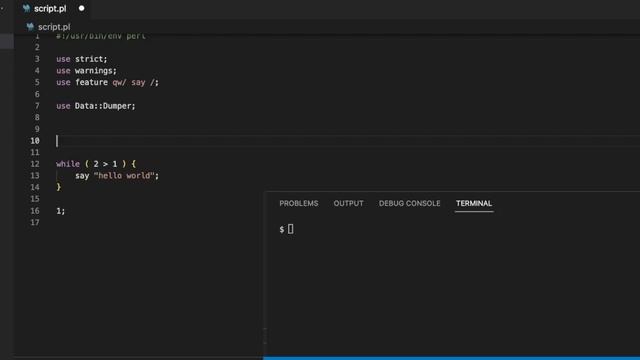
Task: Click line number 17 in gutter
Action: [35, 222]
